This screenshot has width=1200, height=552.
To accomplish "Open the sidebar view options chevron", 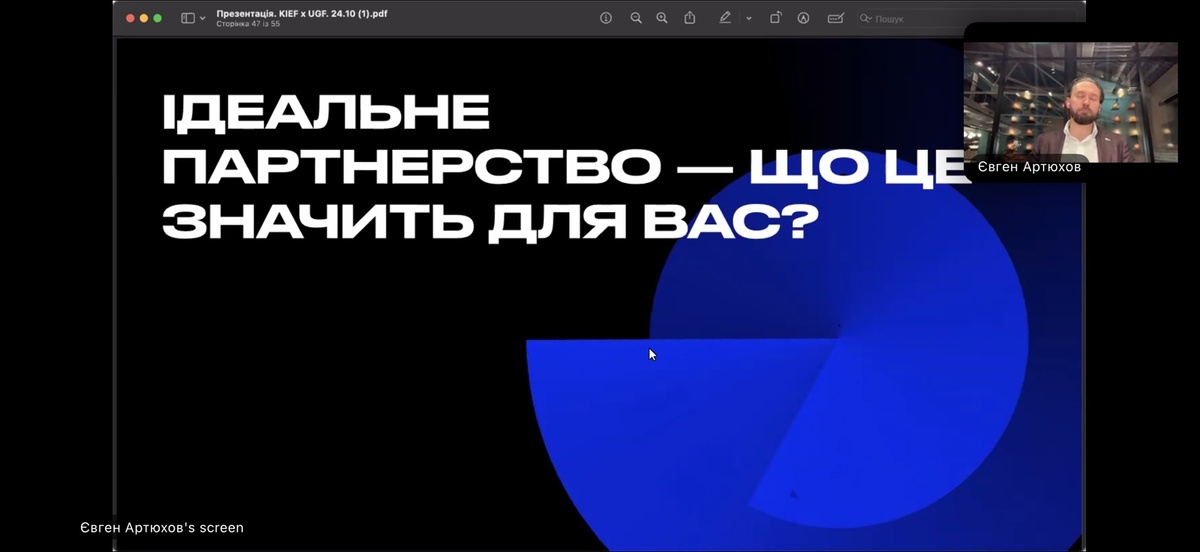I will pyautogui.click(x=202, y=18).
